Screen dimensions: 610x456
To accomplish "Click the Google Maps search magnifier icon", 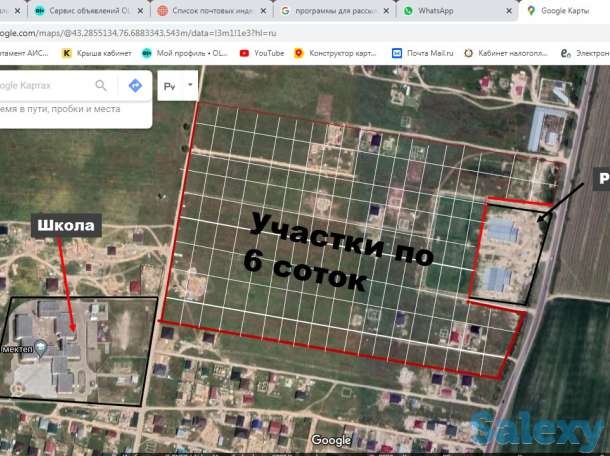I will (101, 85).
